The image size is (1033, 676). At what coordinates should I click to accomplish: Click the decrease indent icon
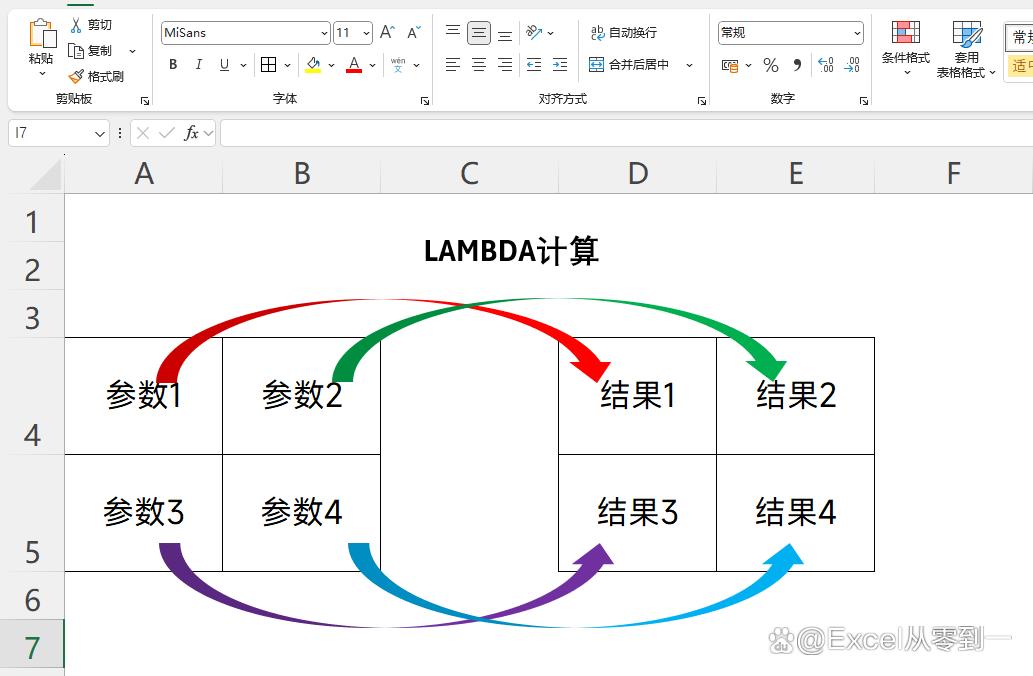point(534,65)
